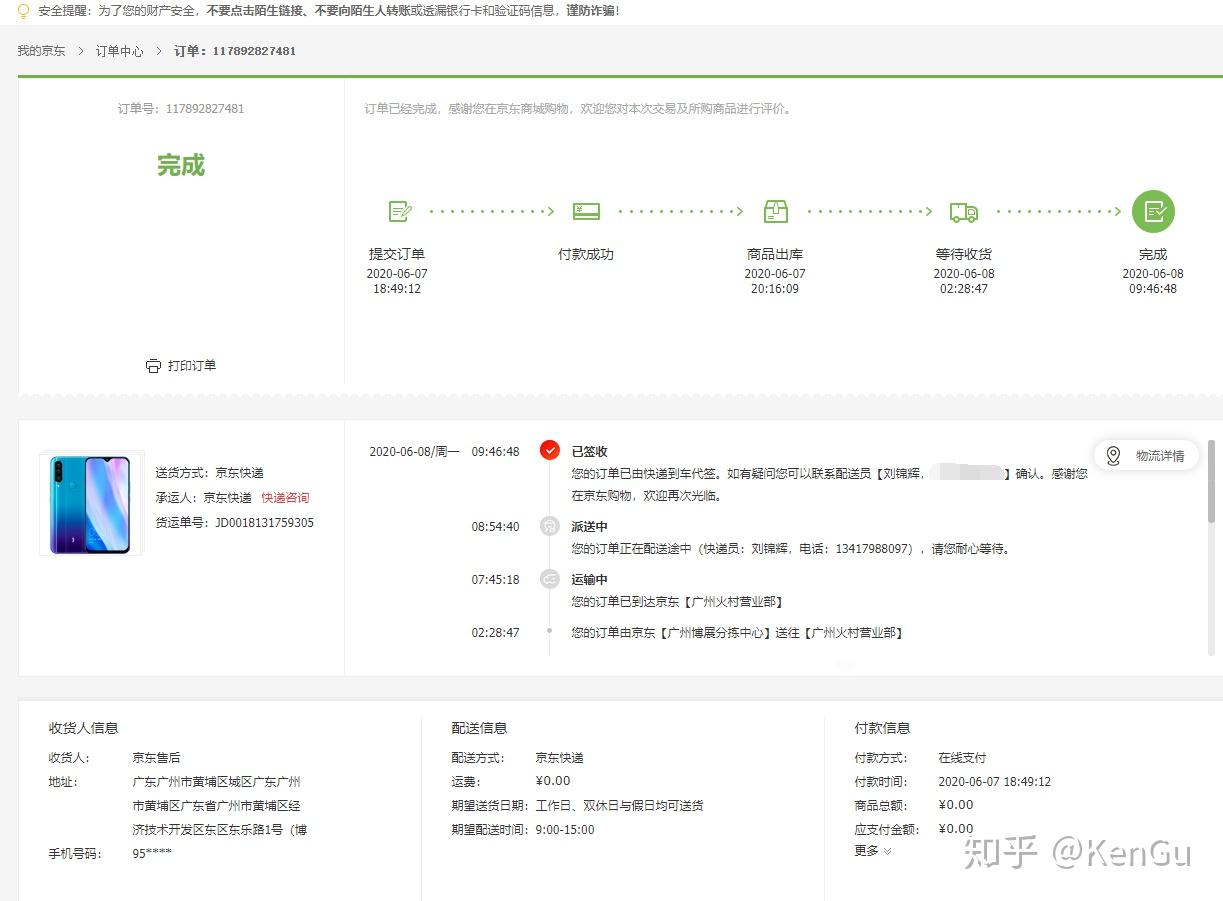The height and width of the screenshot is (901, 1223).
Task: Click the red 已签收 checkmark icon
Action: [x=549, y=450]
